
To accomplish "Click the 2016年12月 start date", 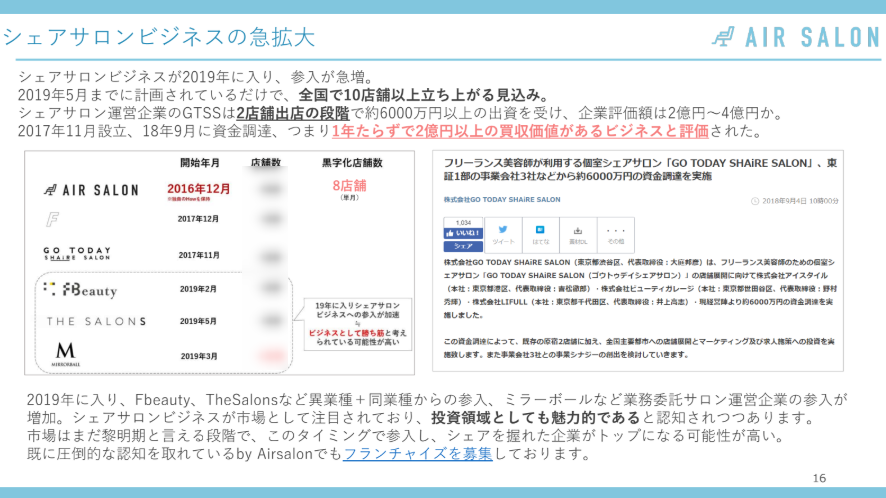I will [x=198, y=189].
